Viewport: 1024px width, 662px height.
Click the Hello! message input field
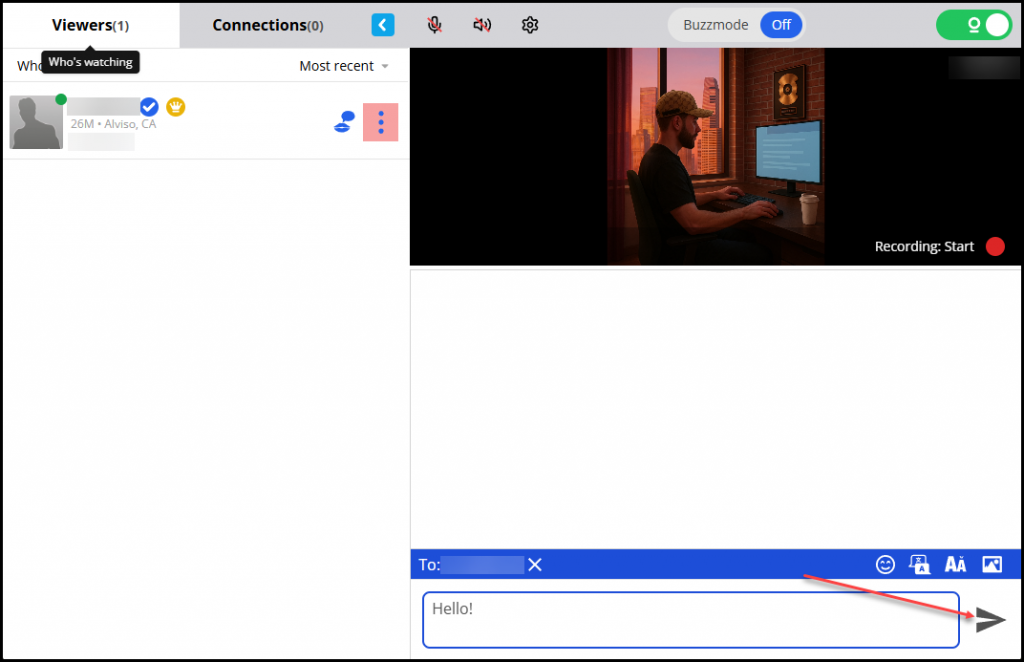click(x=690, y=620)
